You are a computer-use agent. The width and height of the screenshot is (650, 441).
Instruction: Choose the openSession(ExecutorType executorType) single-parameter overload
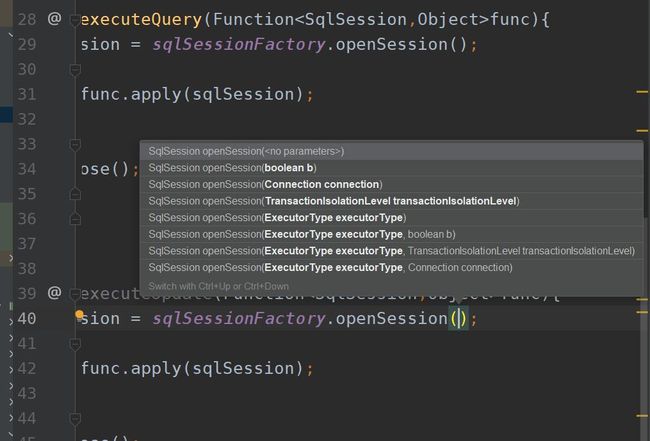click(x=277, y=217)
